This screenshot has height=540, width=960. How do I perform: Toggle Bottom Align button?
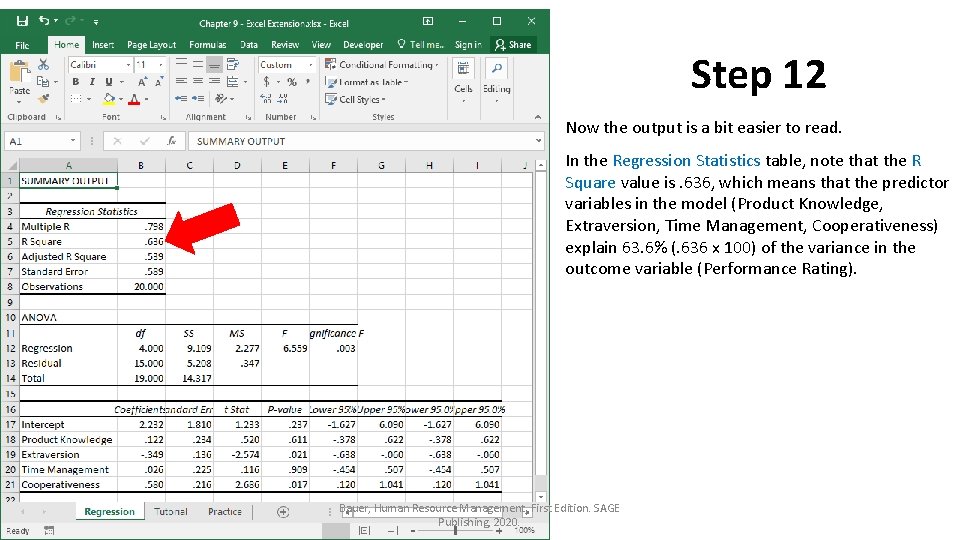coord(214,64)
